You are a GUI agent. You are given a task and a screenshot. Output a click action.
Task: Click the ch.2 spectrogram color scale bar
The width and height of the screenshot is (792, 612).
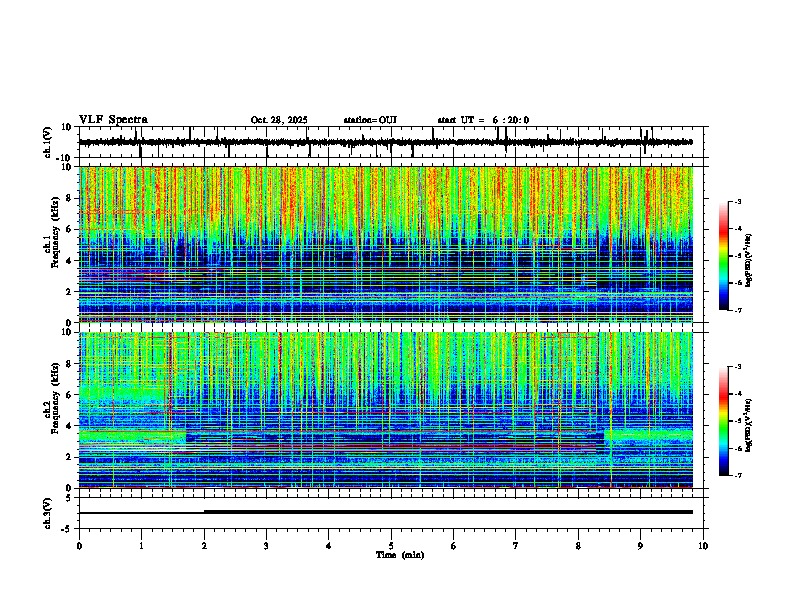point(723,421)
